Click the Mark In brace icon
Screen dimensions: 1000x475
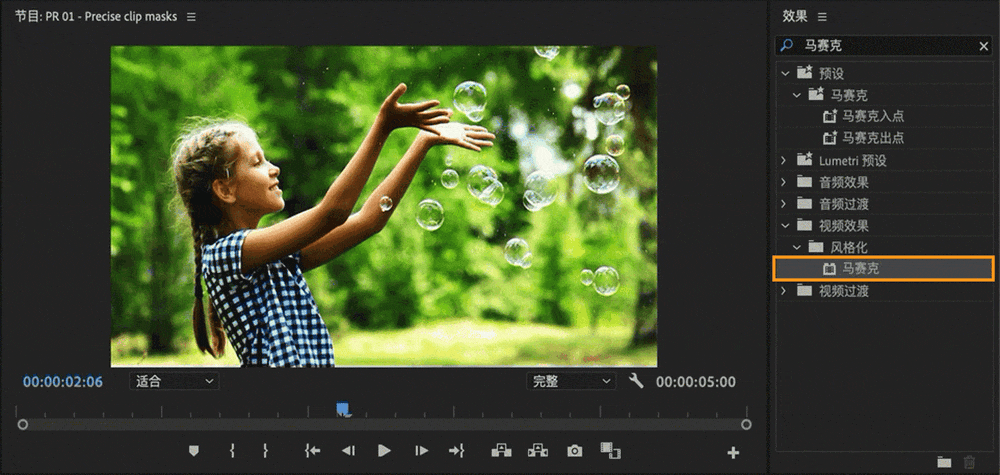(x=232, y=451)
